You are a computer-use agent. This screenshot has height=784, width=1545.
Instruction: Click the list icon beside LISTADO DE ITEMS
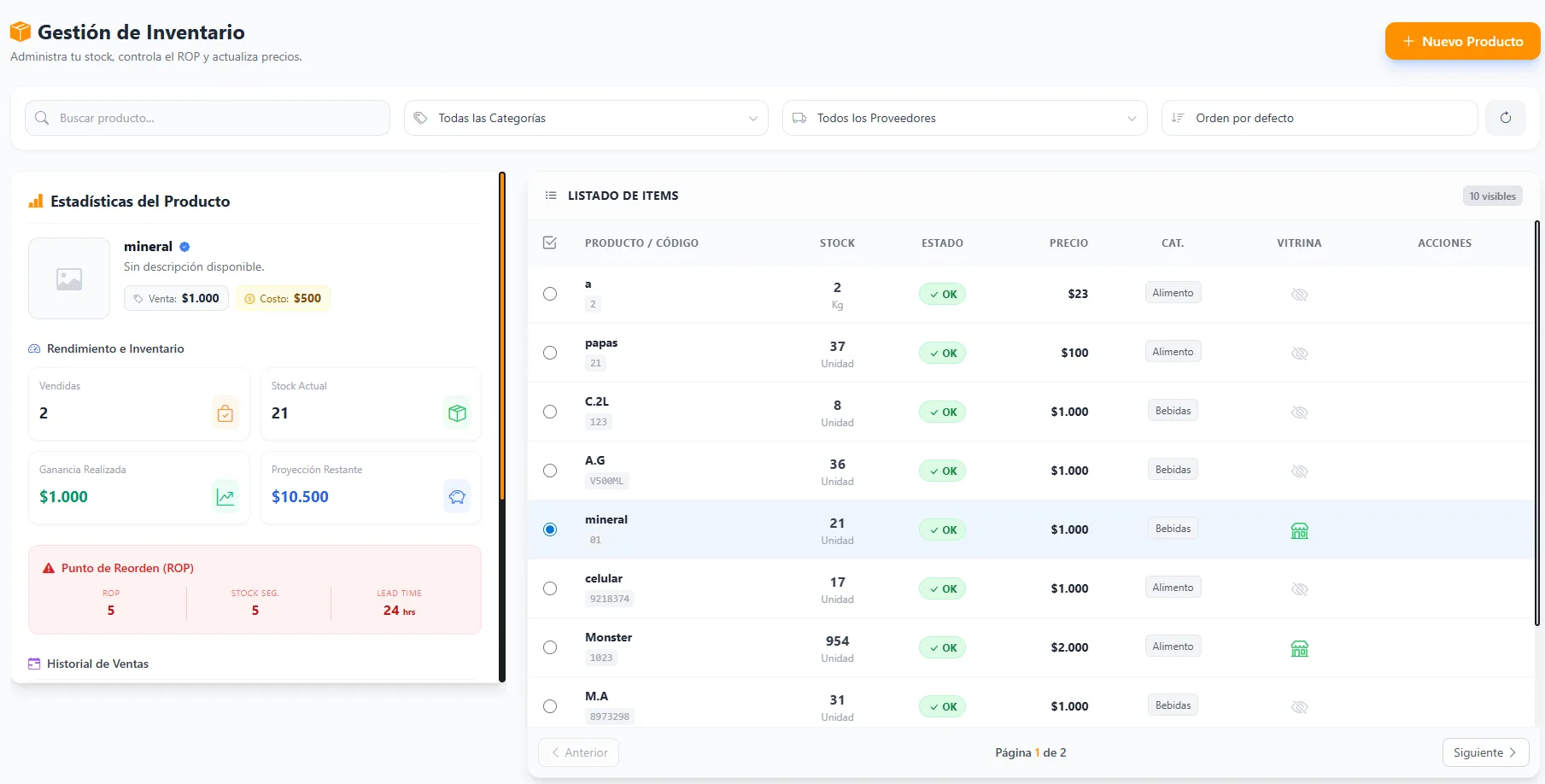(x=551, y=196)
